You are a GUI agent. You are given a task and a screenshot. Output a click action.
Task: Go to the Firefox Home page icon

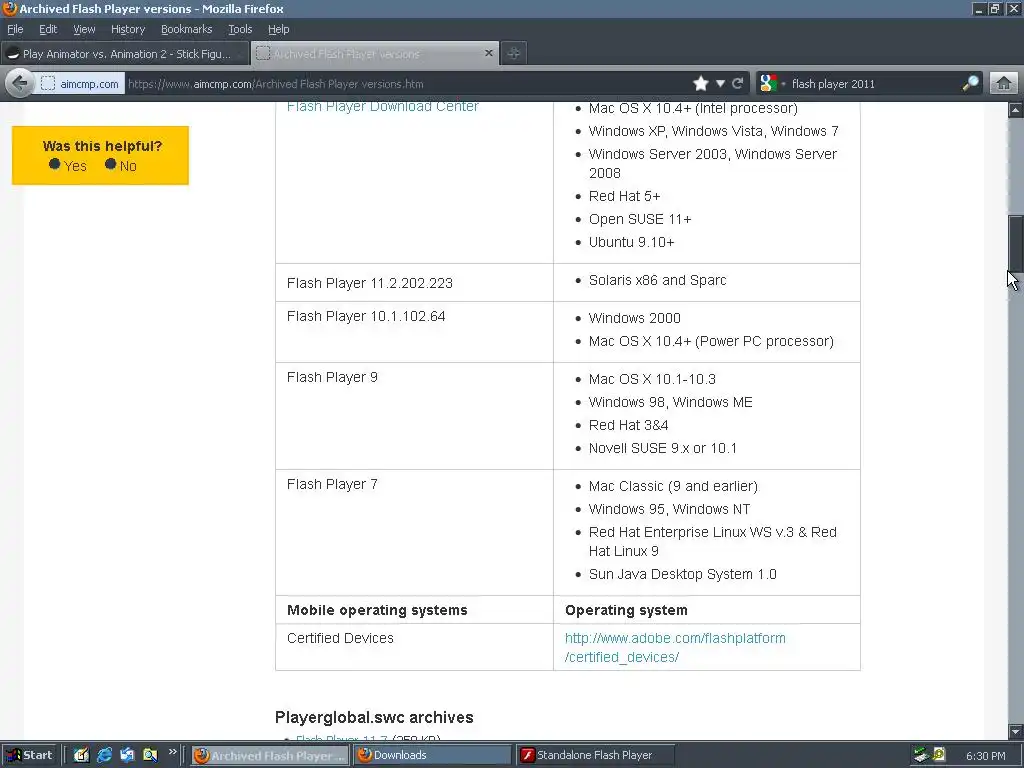(1004, 84)
